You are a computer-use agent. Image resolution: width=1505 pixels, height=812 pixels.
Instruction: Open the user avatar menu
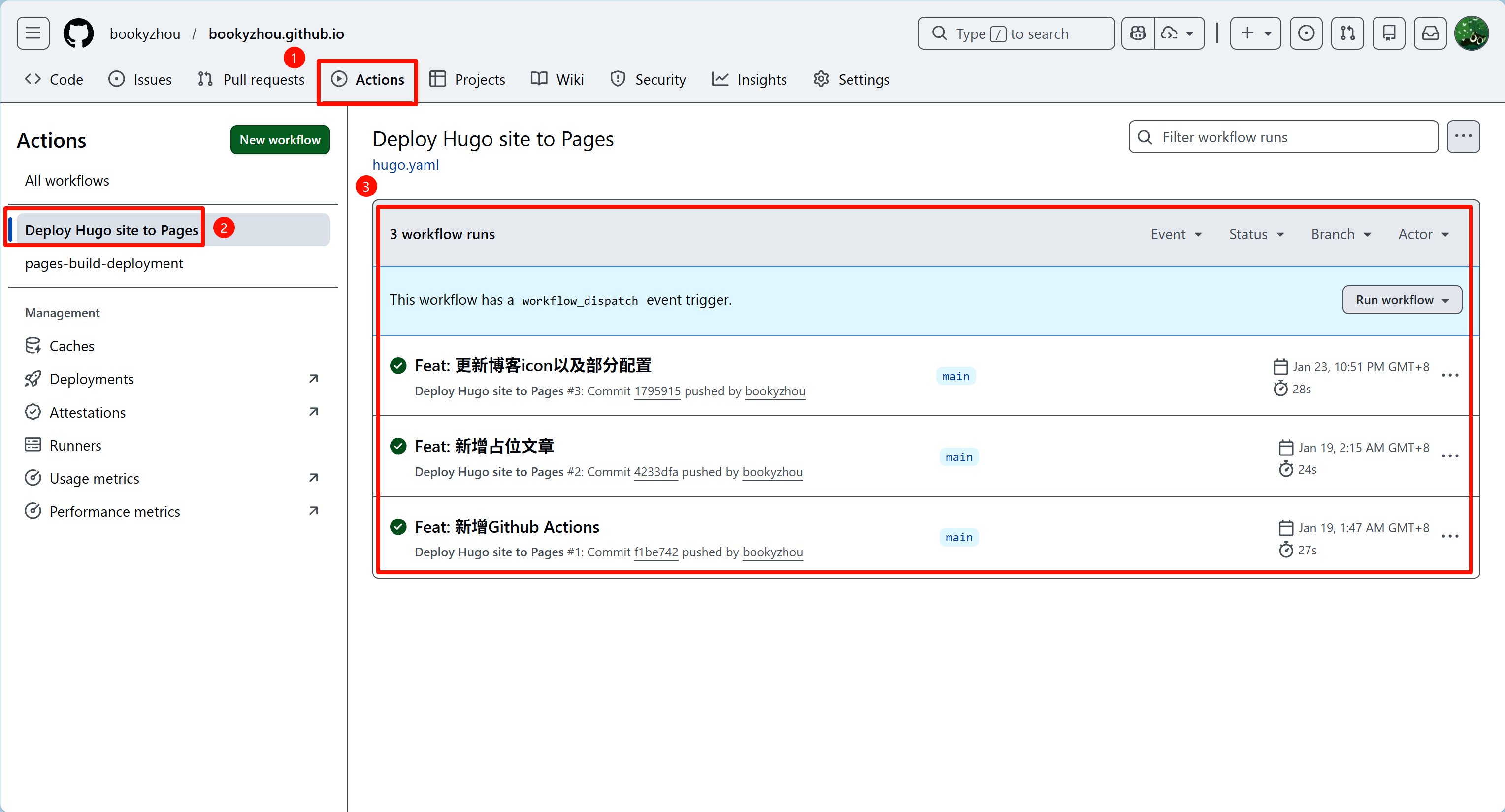[1472, 33]
